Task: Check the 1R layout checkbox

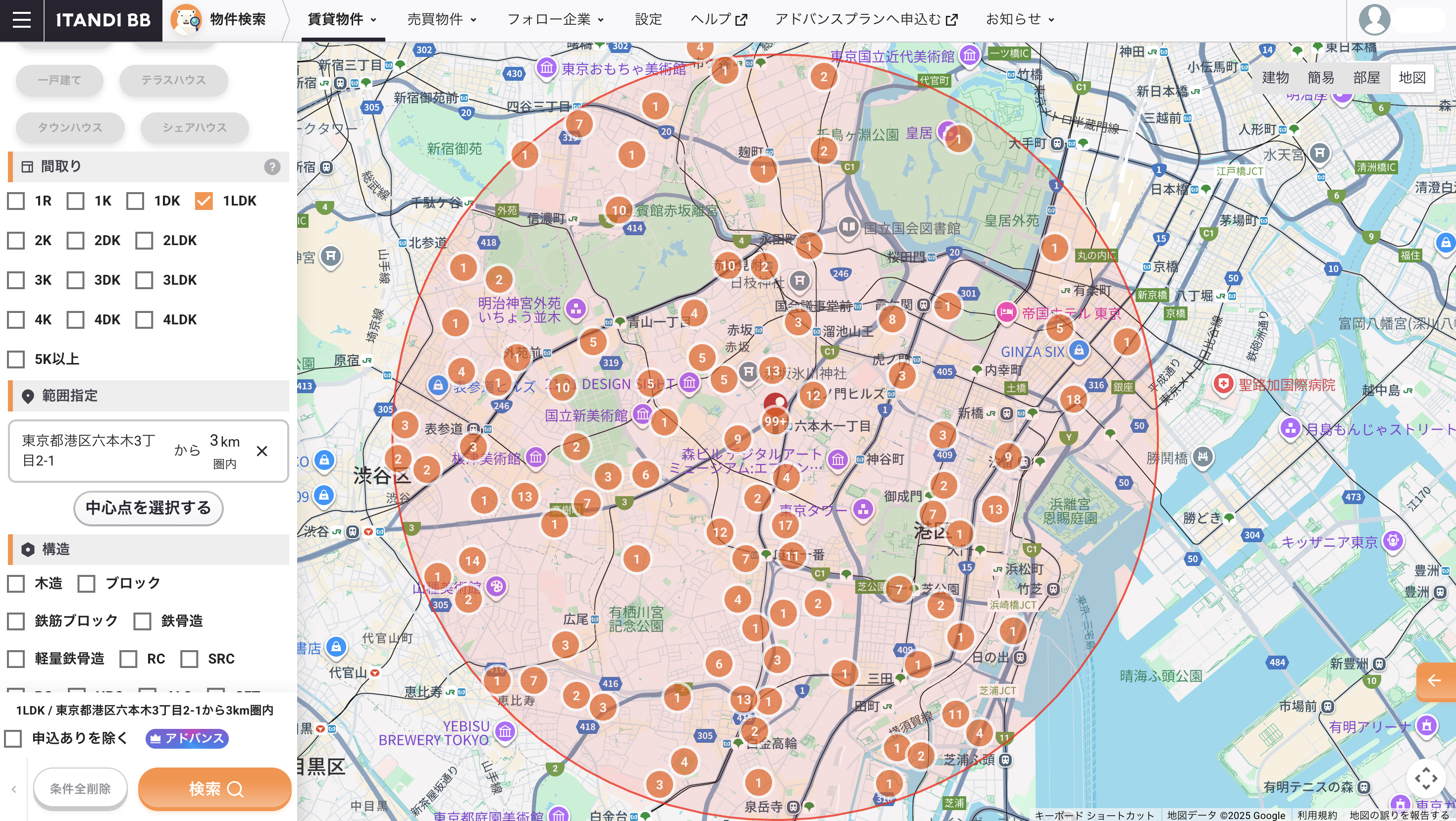Action: (16, 201)
